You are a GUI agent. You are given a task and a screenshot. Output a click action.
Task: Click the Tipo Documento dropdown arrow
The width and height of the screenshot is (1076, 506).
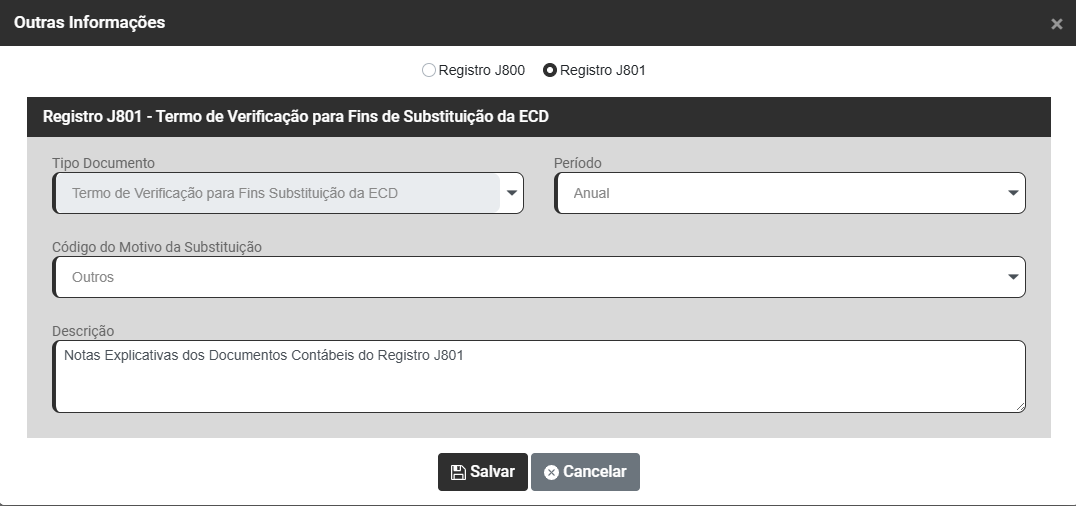tap(512, 193)
